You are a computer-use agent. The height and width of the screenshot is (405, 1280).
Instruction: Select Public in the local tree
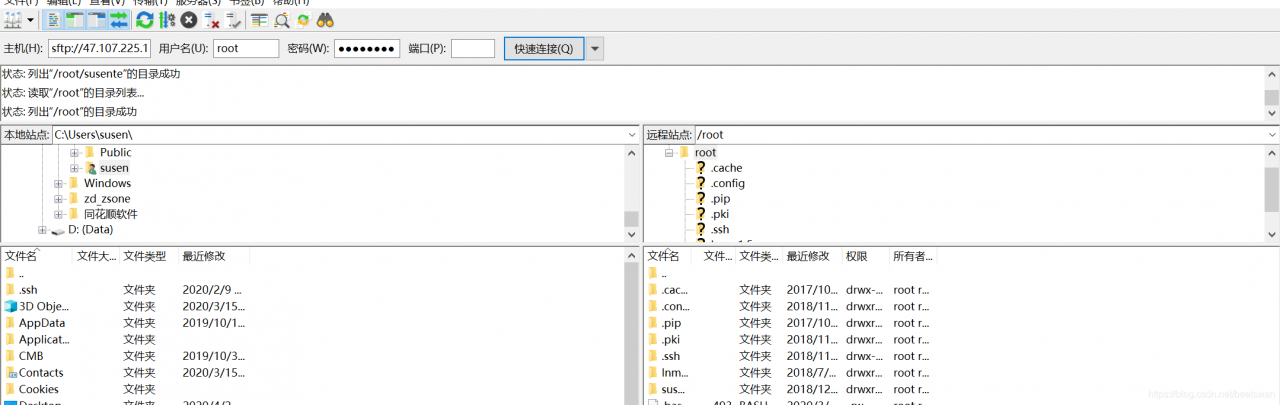click(115, 152)
